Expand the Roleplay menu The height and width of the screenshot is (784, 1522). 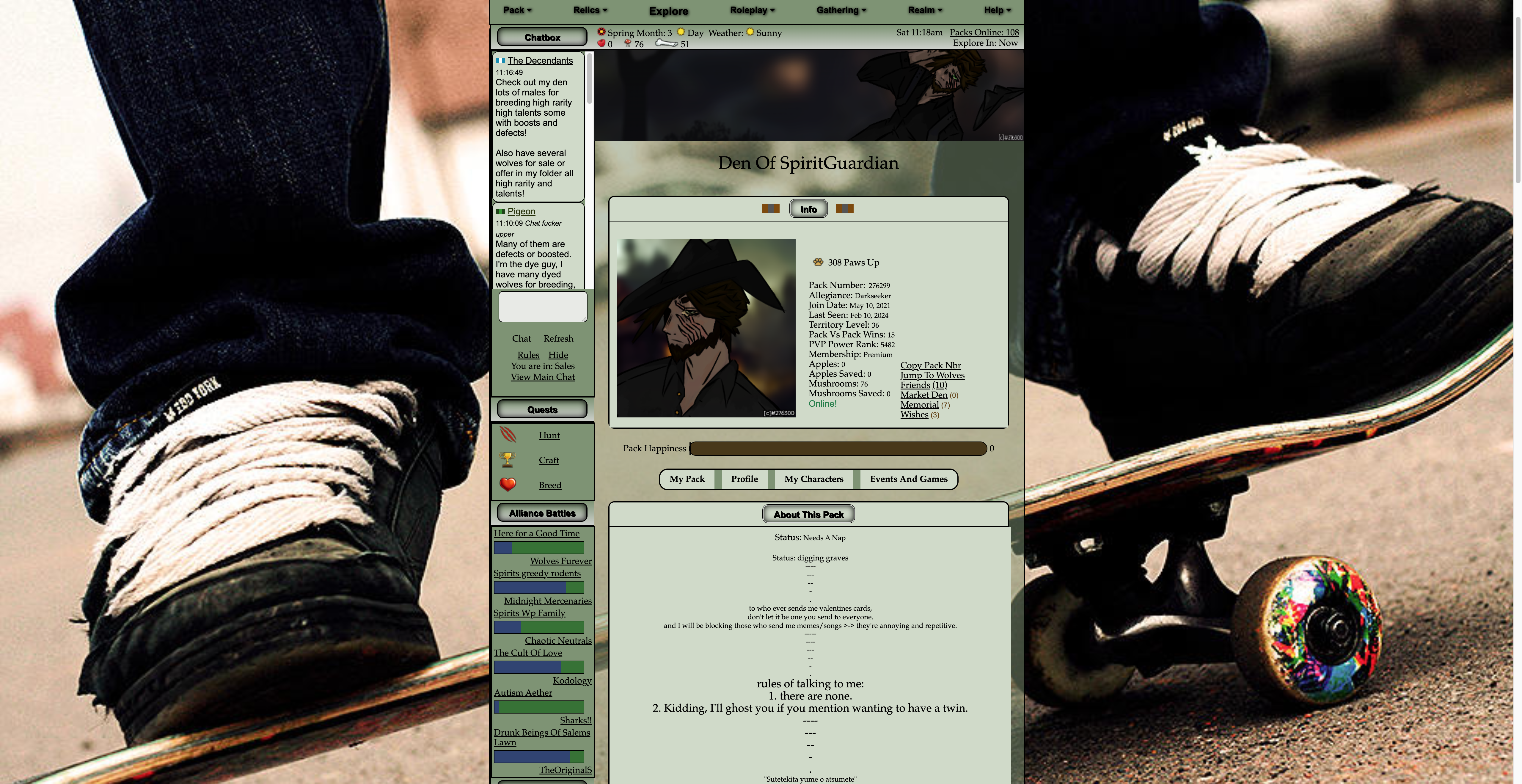pos(752,10)
